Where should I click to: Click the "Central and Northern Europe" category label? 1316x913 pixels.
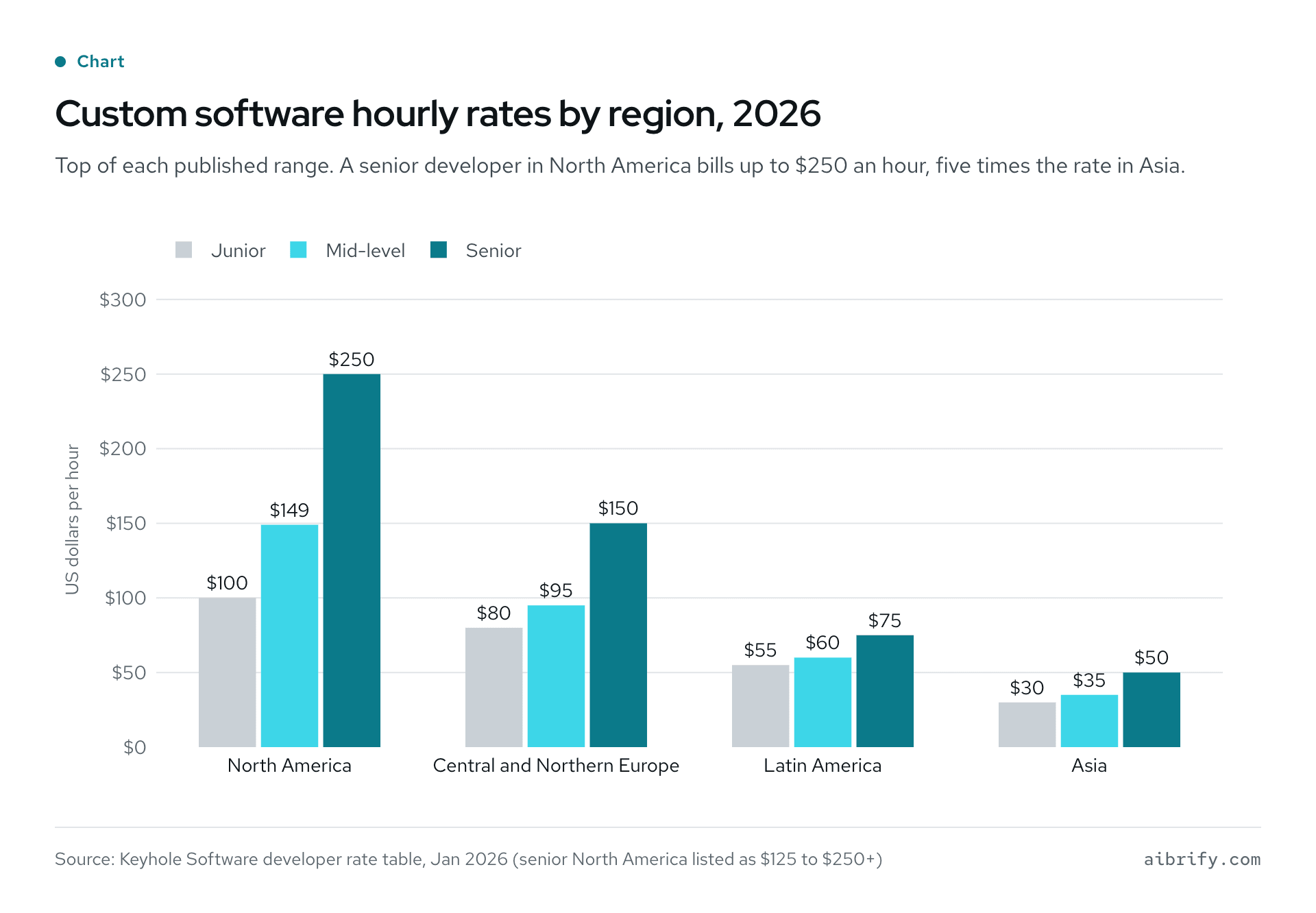tap(556, 766)
